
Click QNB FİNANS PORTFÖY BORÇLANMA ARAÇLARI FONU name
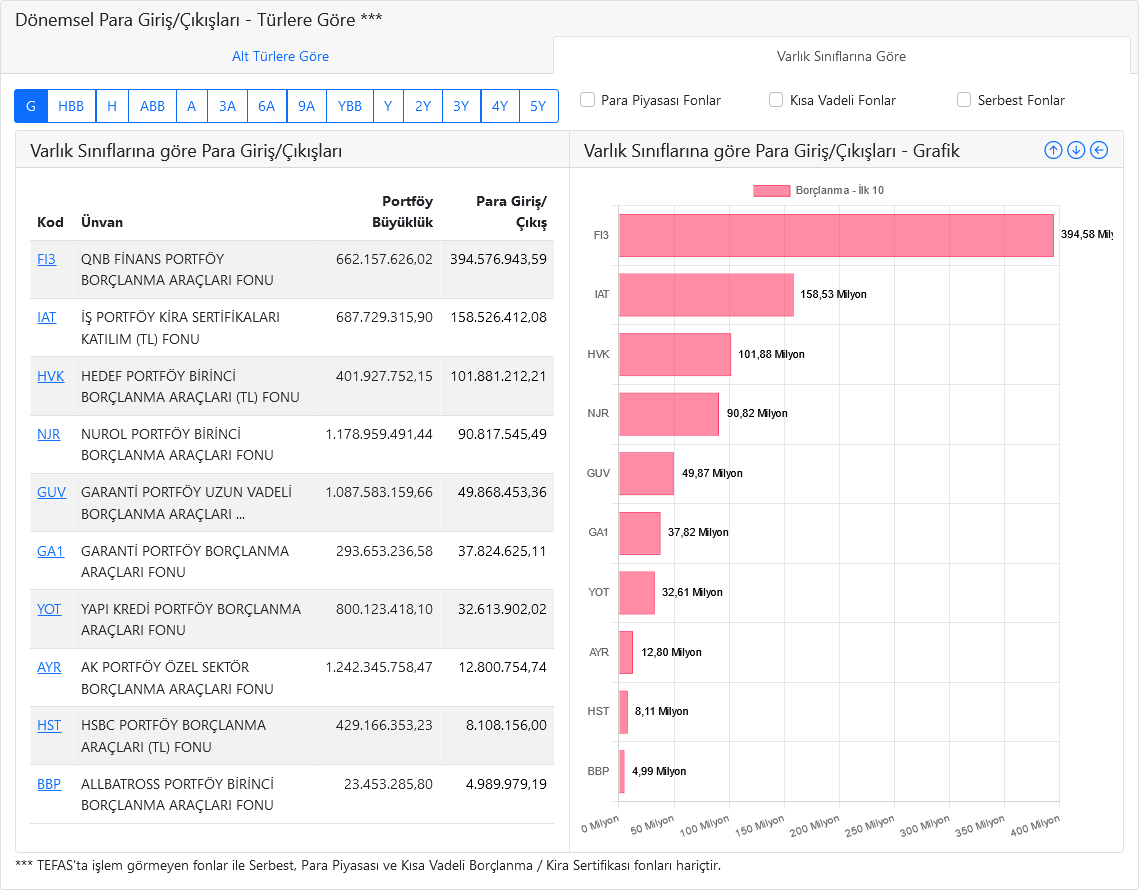pos(177,270)
